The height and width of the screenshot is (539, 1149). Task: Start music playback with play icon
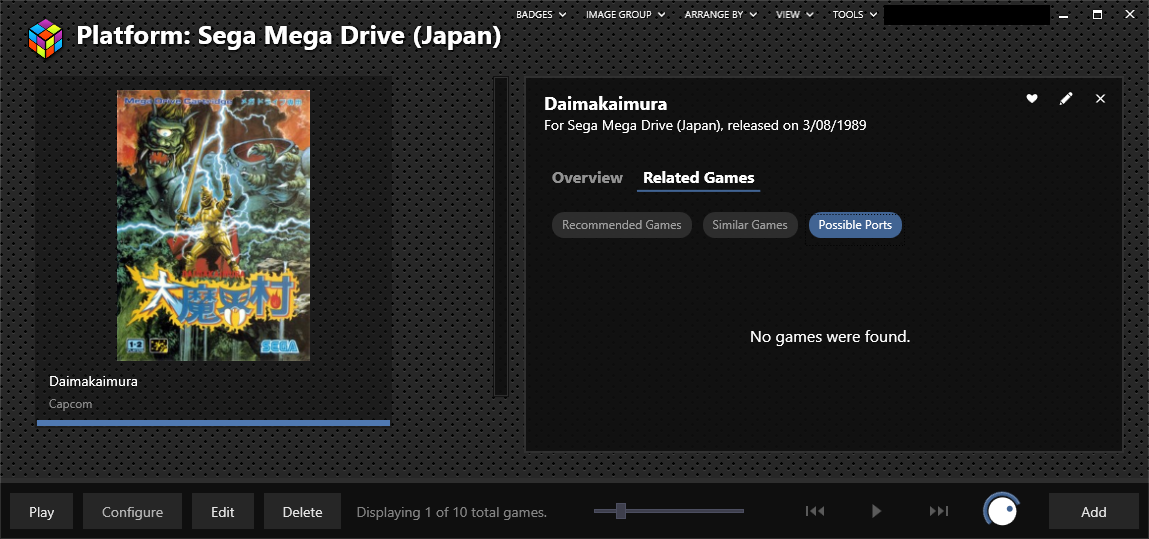point(876,511)
